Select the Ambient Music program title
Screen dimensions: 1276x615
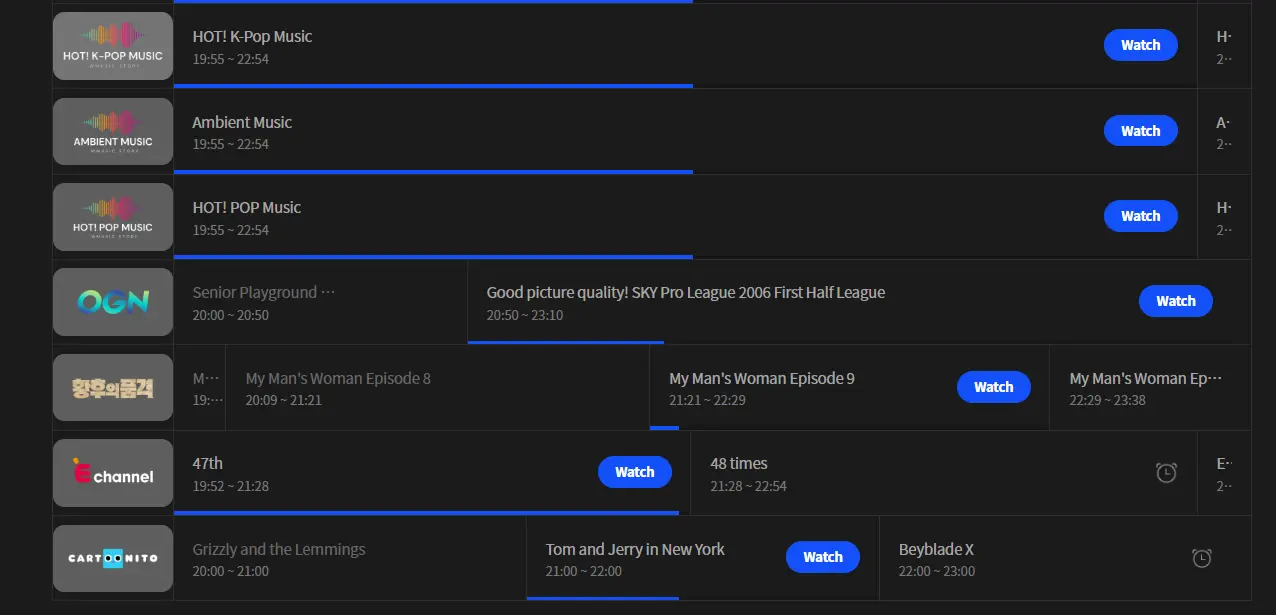(x=242, y=123)
